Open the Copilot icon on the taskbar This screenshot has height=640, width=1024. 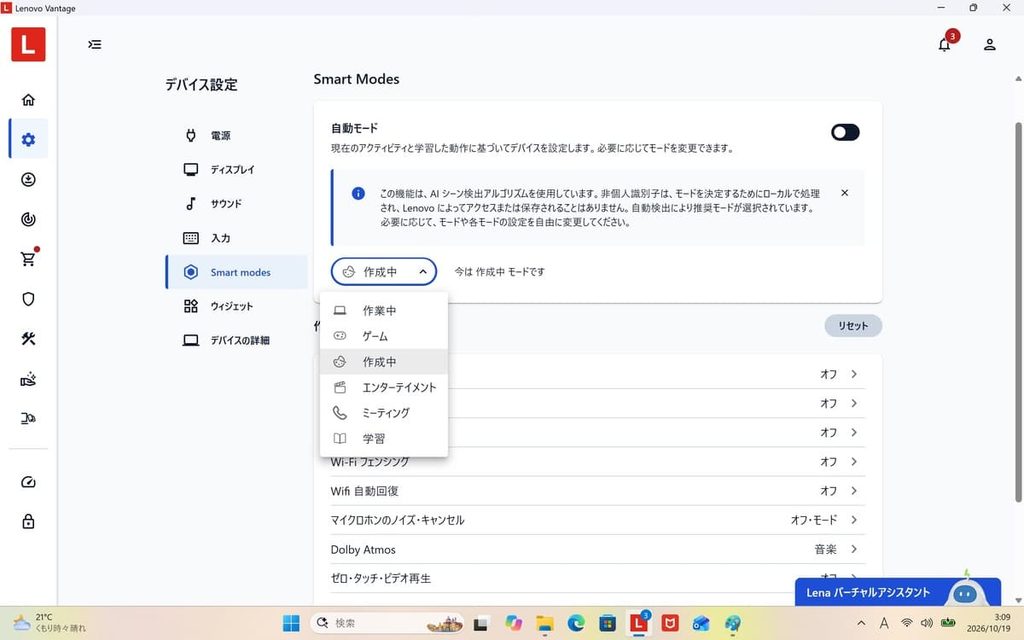513,623
